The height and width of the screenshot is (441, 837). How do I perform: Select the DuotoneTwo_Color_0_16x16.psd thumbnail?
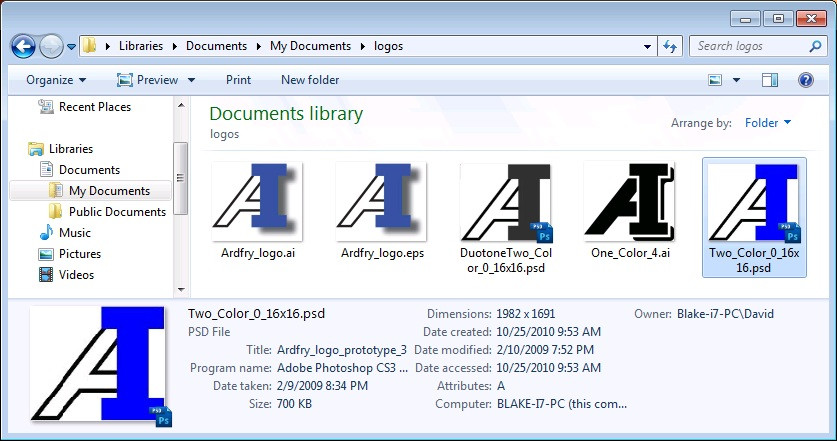point(506,203)
